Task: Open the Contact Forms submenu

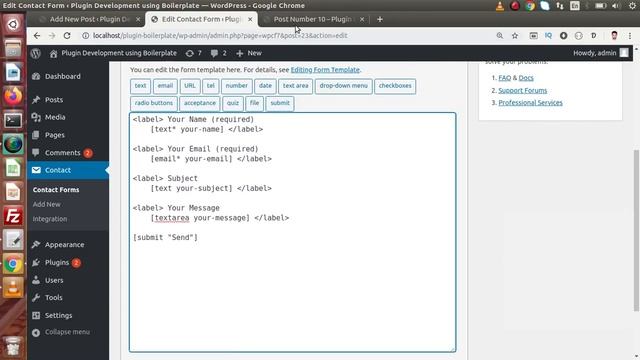Action: (56, 190)
